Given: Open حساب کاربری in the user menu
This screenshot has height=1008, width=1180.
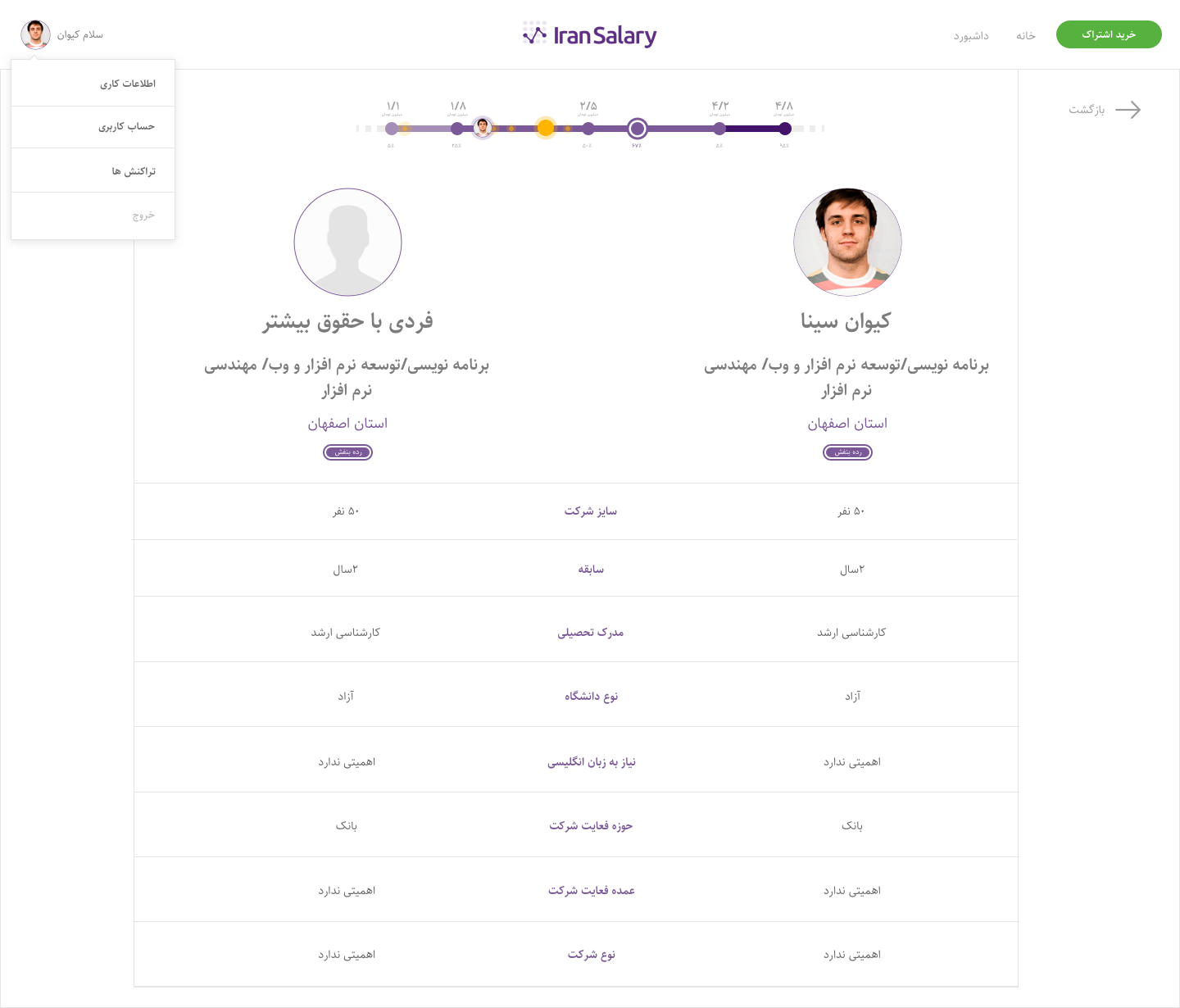Looking at the screenshot, I should [x=127, y=127].
